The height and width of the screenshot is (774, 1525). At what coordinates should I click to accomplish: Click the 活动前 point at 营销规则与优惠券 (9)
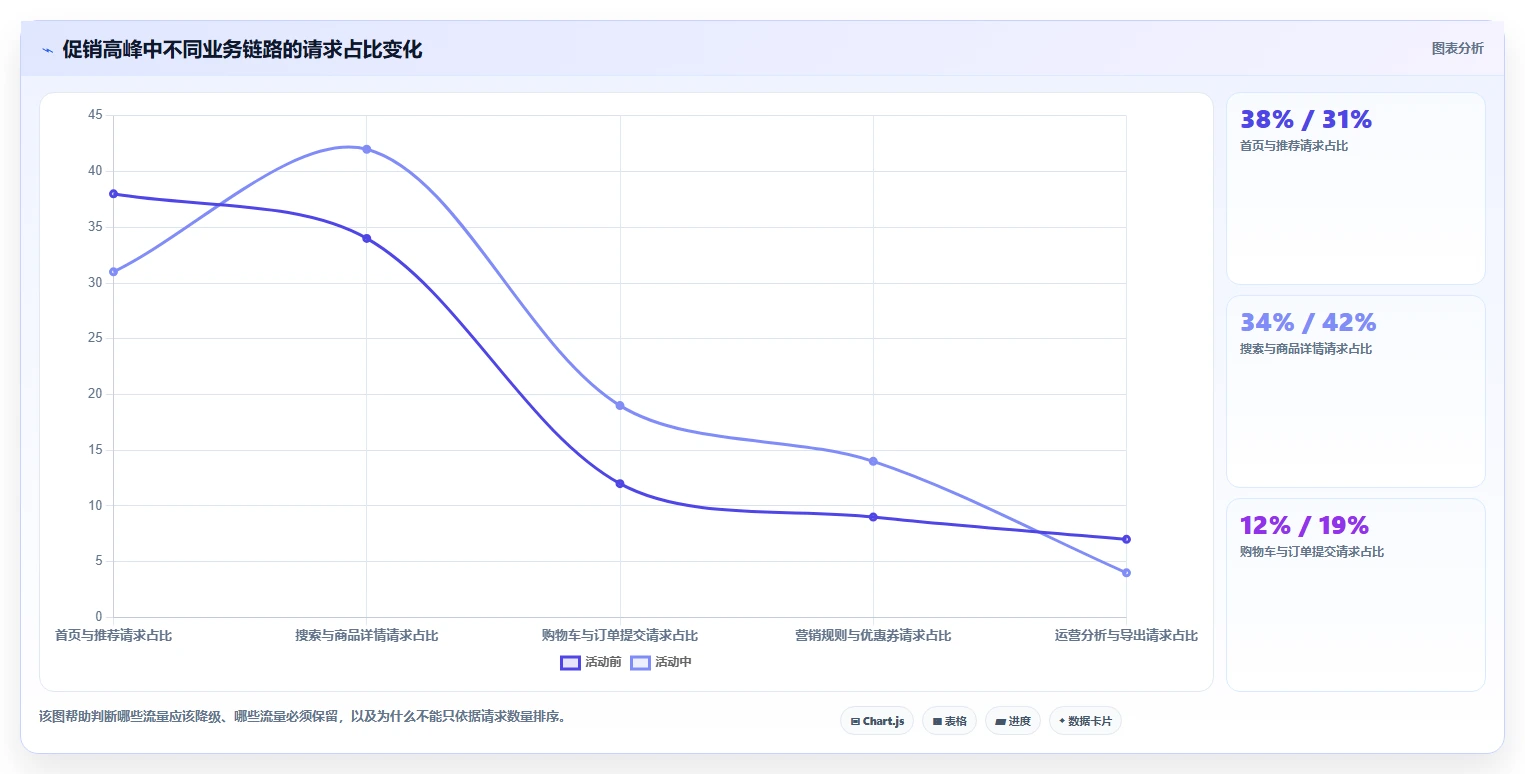[x=873, y=517]
